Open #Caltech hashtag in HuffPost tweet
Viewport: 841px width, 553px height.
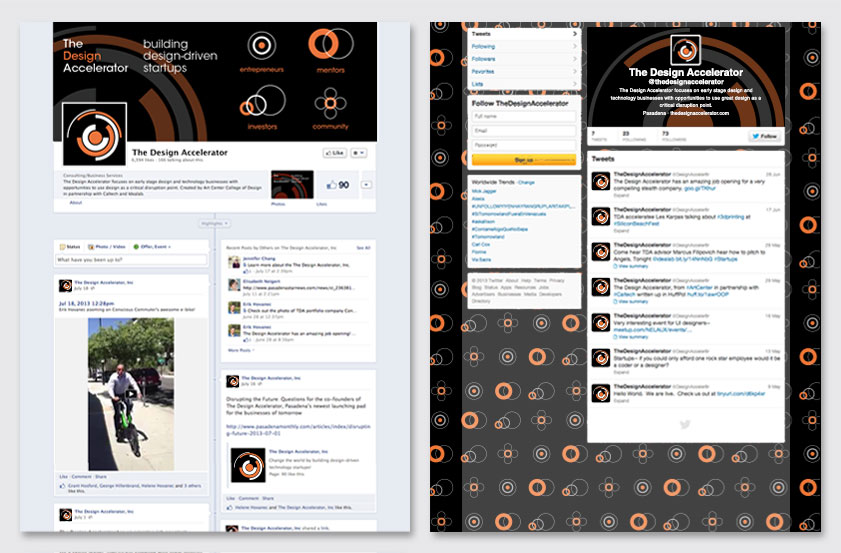(x=624, y=294)
